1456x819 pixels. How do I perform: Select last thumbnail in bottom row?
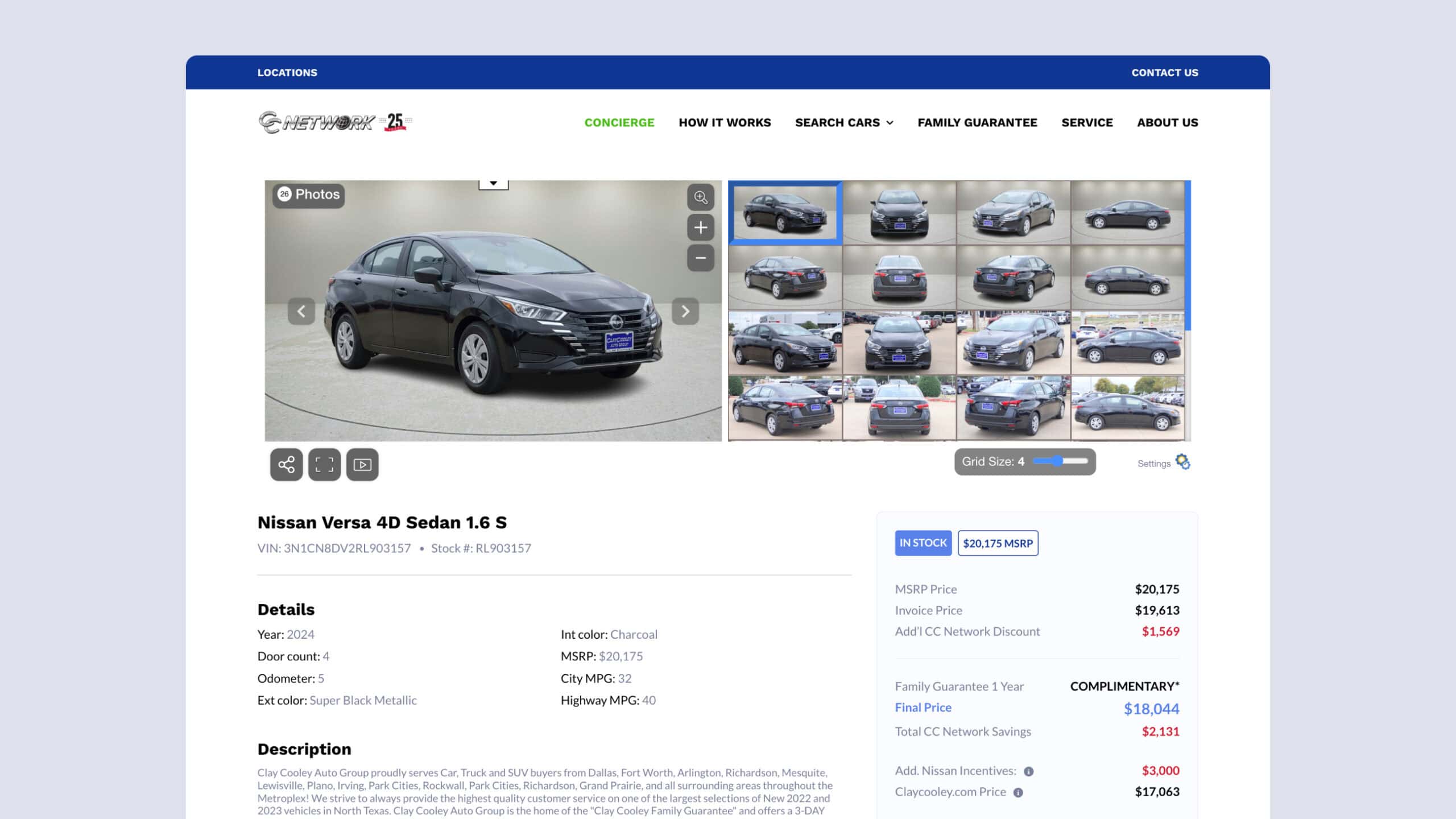click(1128, 408)
